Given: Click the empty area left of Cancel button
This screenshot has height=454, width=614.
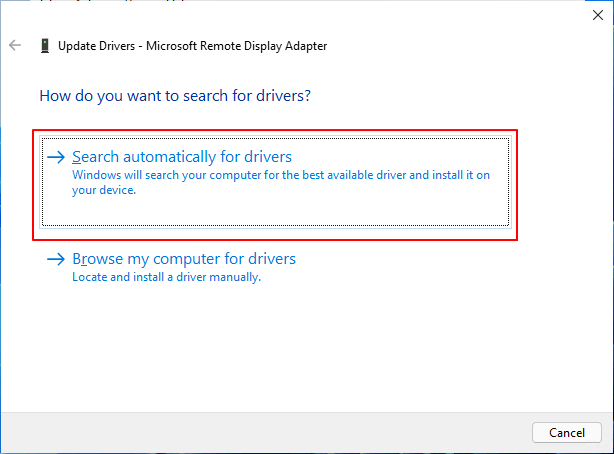Looking at the screenshot, I should click(300, 432).
